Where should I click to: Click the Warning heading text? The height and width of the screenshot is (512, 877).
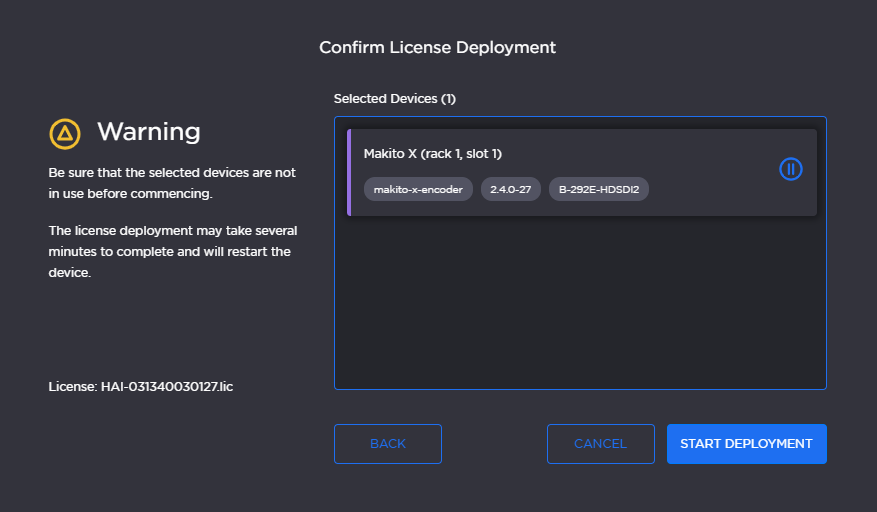(148, 132)
